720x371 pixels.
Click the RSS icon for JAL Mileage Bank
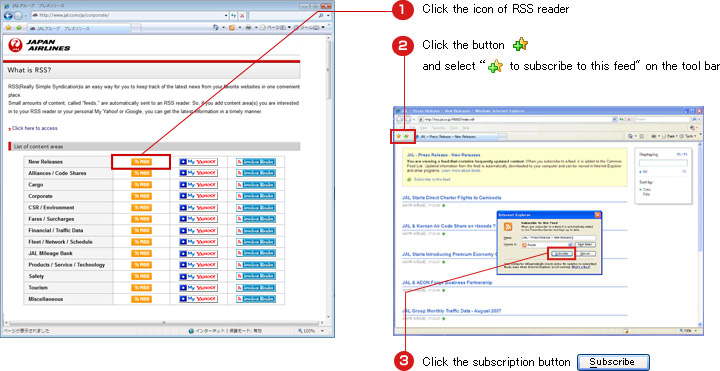click(x=141, y=253)
